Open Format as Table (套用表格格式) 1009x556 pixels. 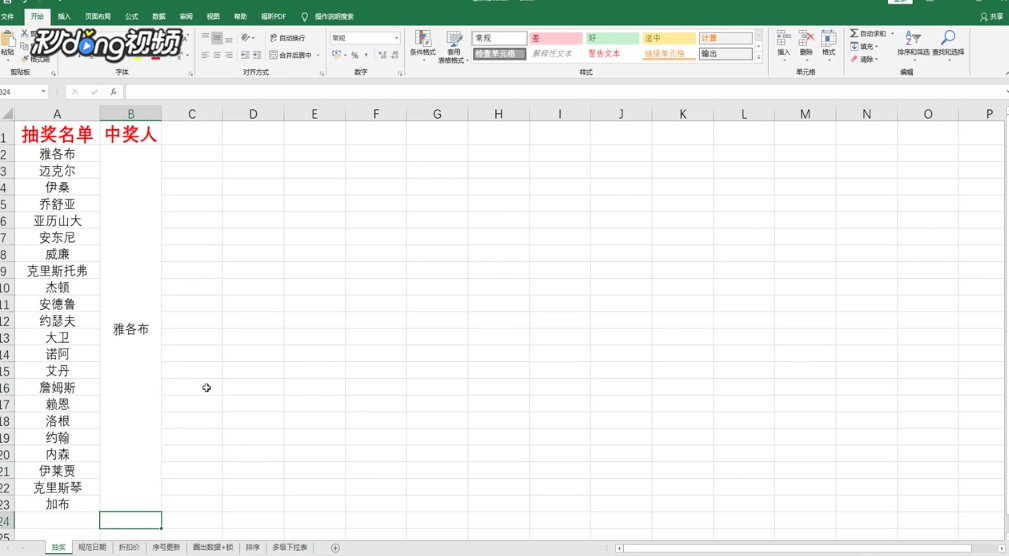pyautogui.click(x=454, y=46)
